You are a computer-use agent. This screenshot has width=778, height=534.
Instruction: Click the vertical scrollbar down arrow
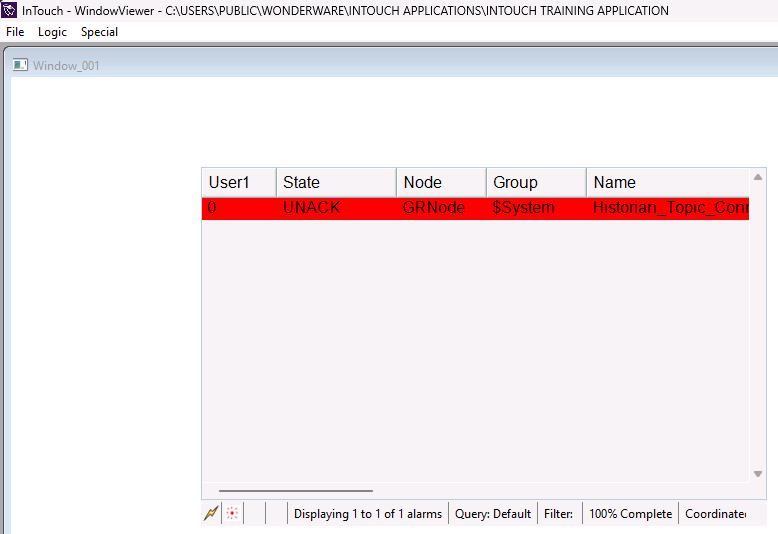[x=758, y=474]
